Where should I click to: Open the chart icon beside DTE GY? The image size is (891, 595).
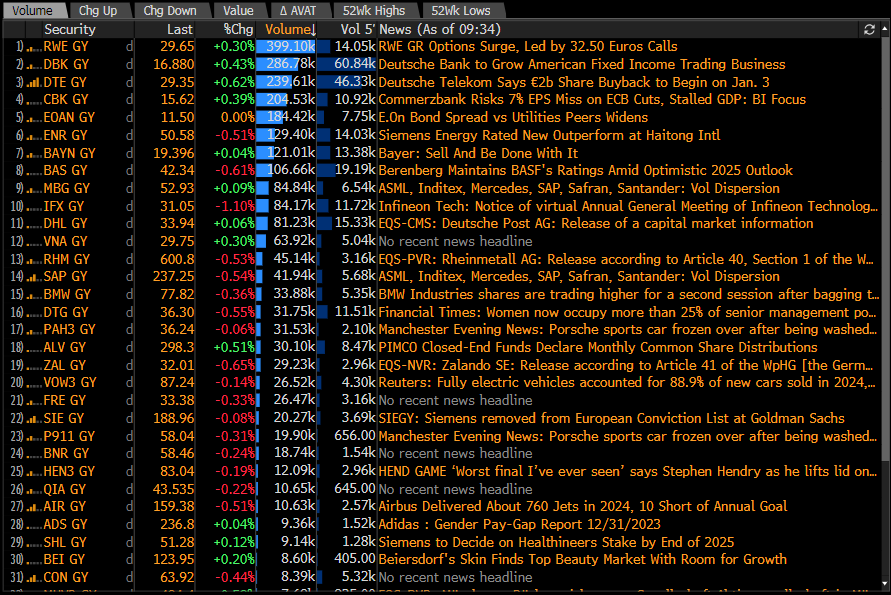[x=34, y=82]
